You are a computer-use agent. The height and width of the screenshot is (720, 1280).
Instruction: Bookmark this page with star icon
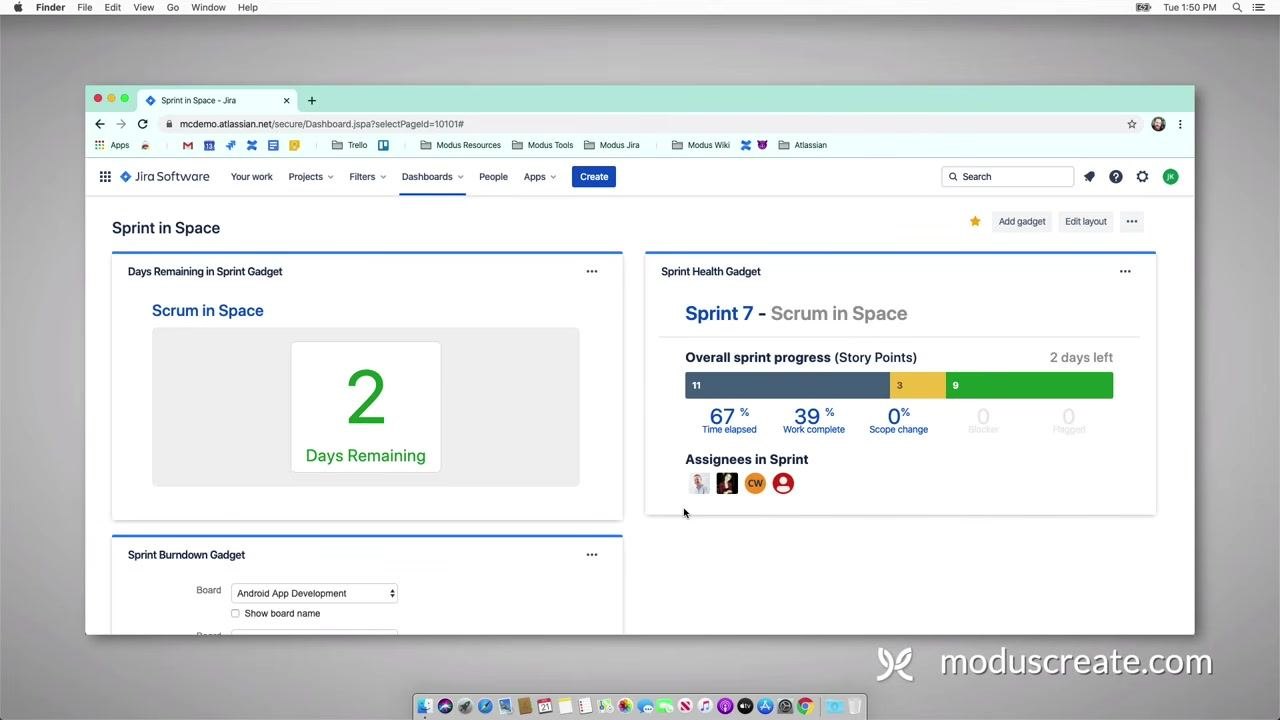1132,124
